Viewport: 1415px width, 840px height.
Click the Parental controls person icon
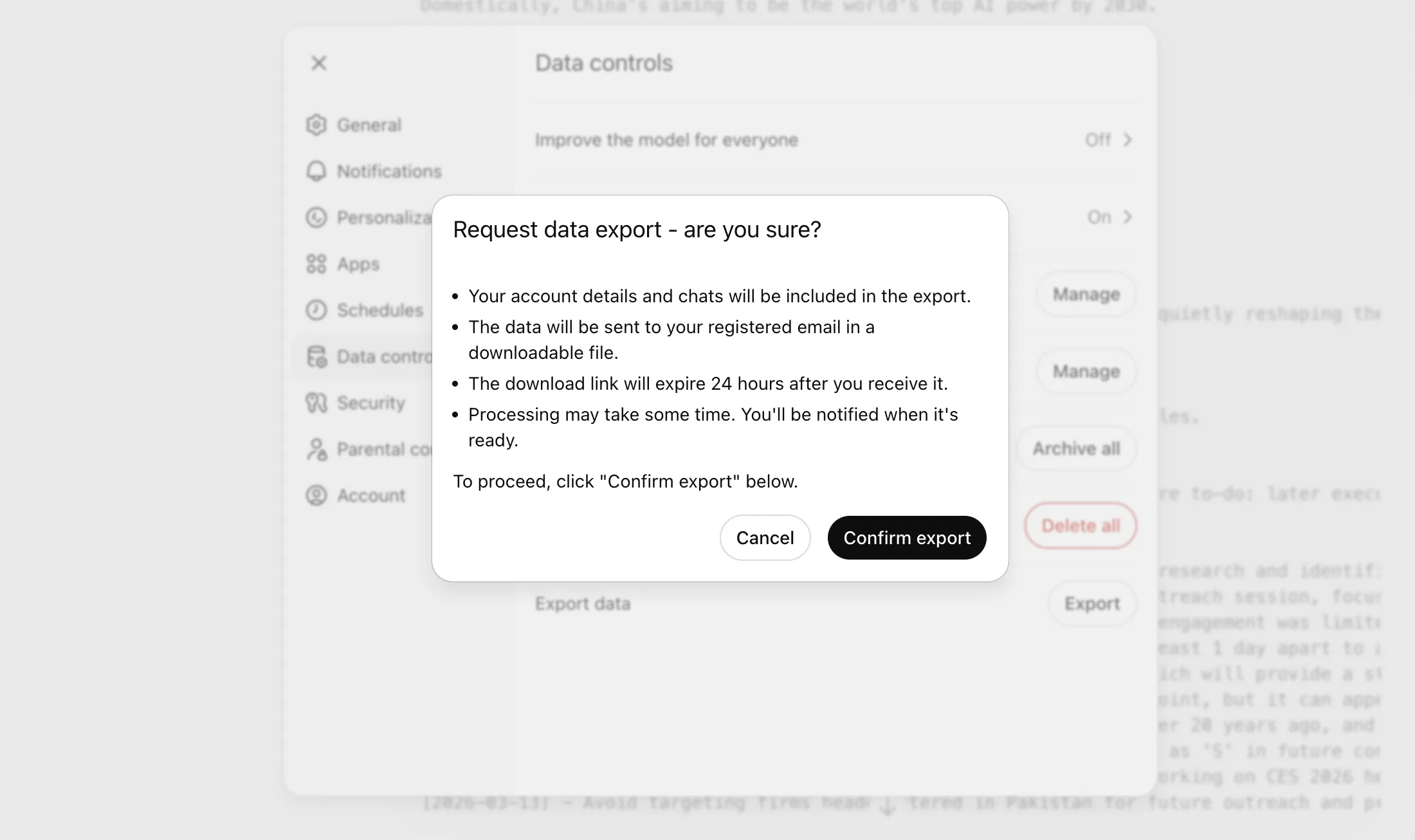click(316, 449)
